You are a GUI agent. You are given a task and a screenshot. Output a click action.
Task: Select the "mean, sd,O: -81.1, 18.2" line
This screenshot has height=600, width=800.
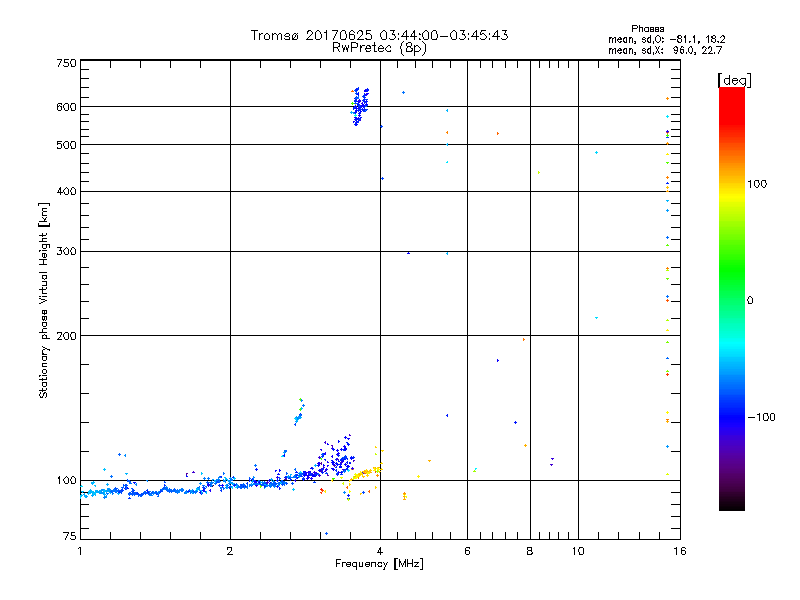tap(666, 39)
